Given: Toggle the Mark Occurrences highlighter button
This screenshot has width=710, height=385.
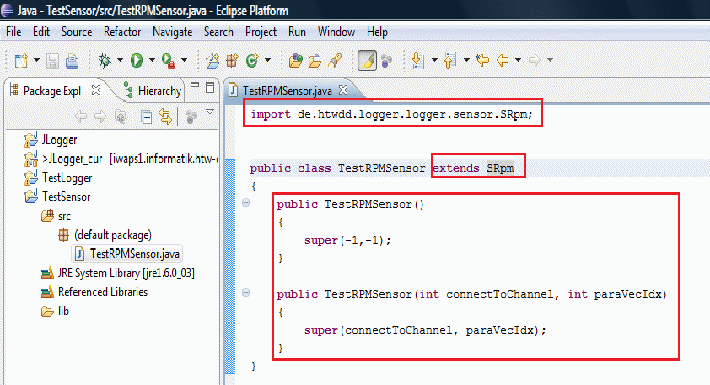Looking at the screenshot, I should (367, 61).
